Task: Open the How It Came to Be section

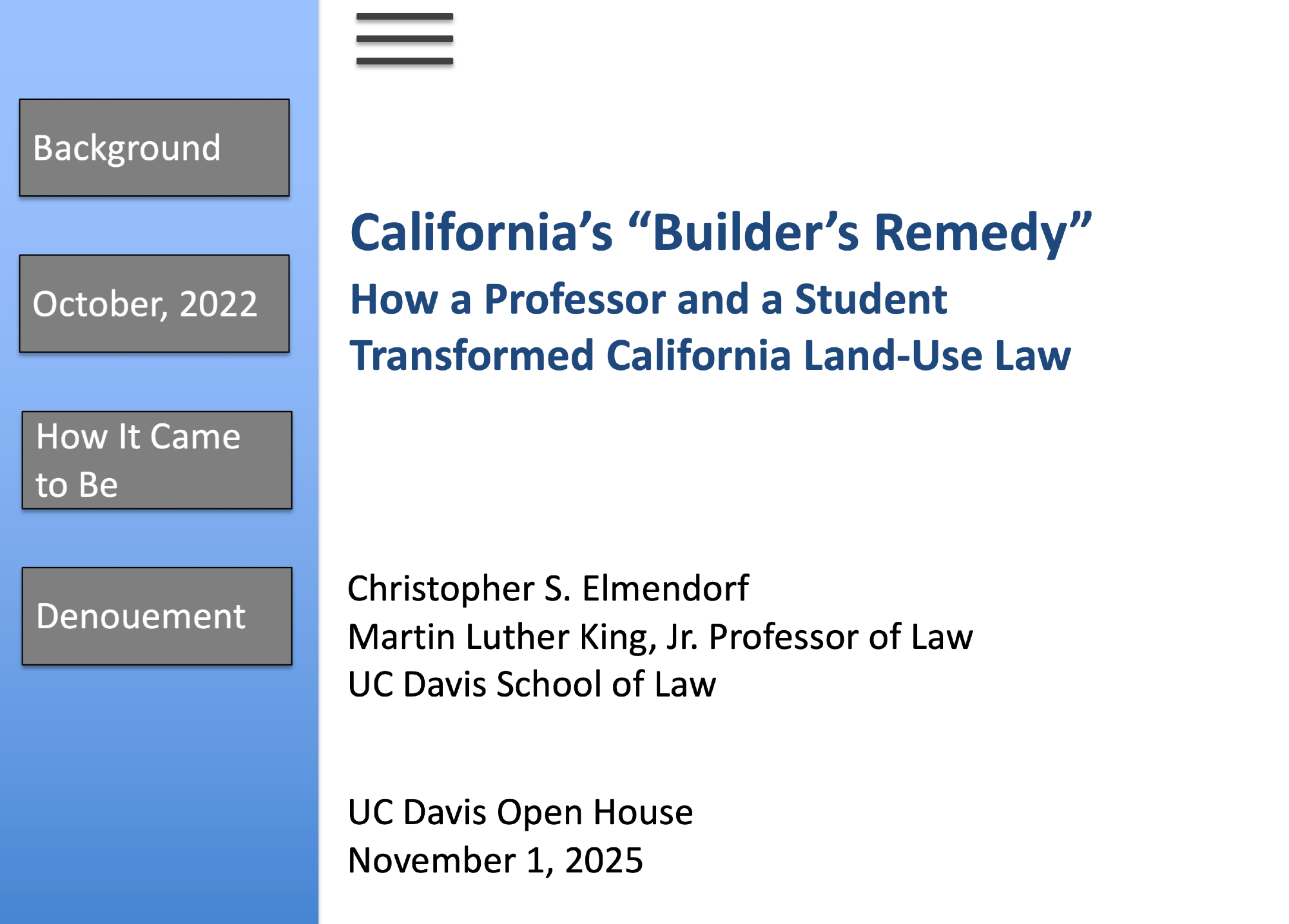Action: [x=157, y=460]
